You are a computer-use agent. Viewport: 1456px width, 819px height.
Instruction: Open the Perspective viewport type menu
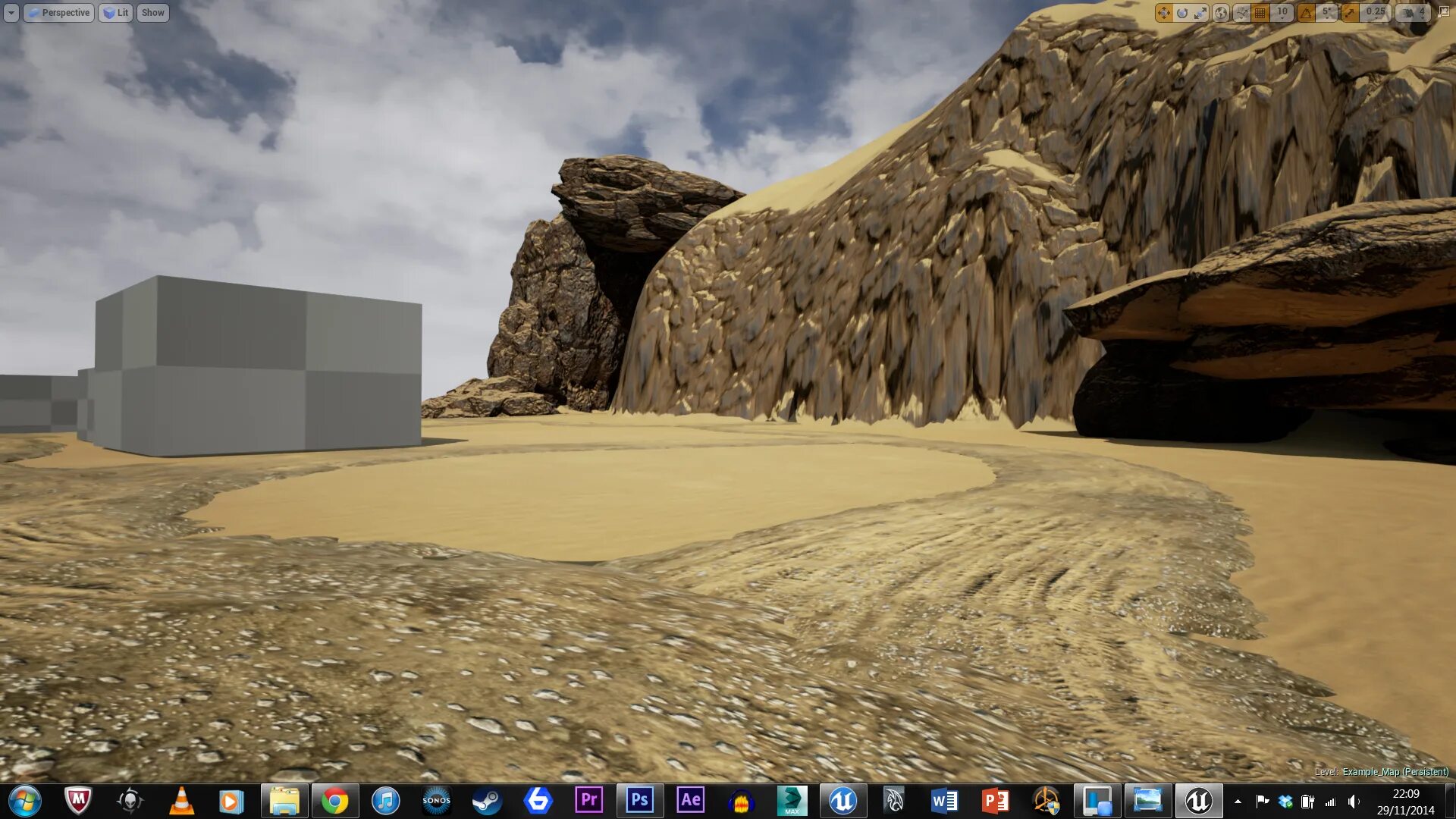coord(59,13)
